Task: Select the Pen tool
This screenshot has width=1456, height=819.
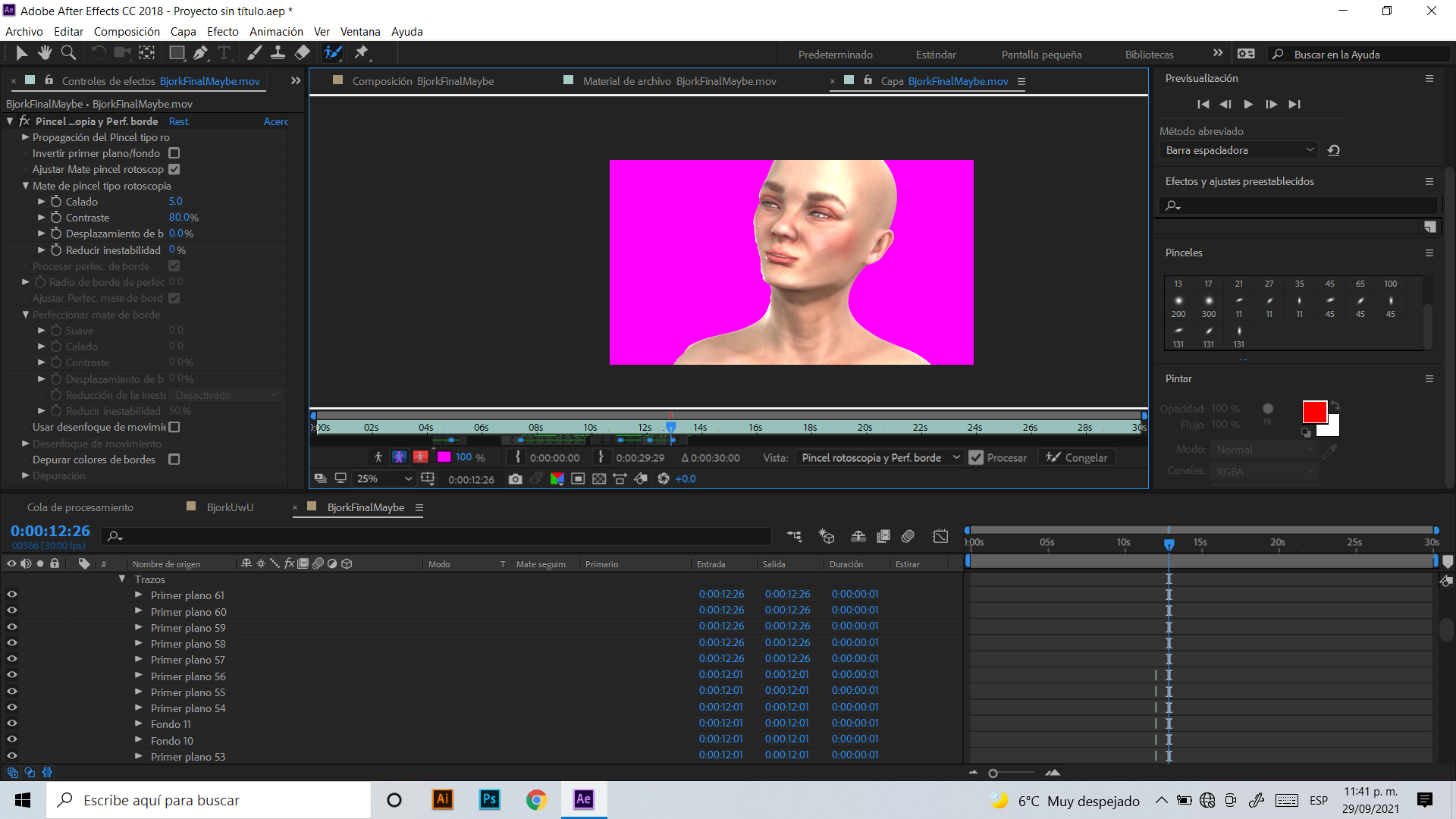Action: tap(200, 53)
